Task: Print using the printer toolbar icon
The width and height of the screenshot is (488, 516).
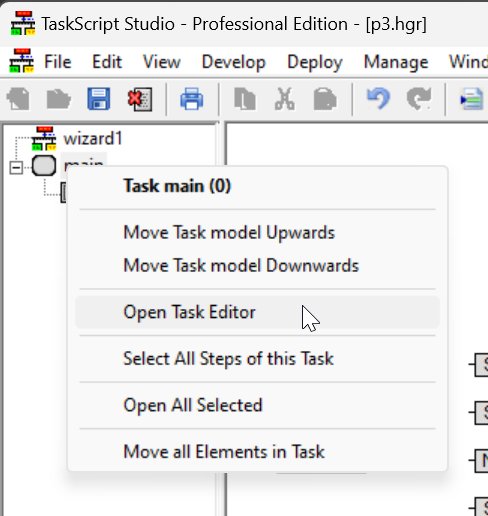Action: pos(192,99)
